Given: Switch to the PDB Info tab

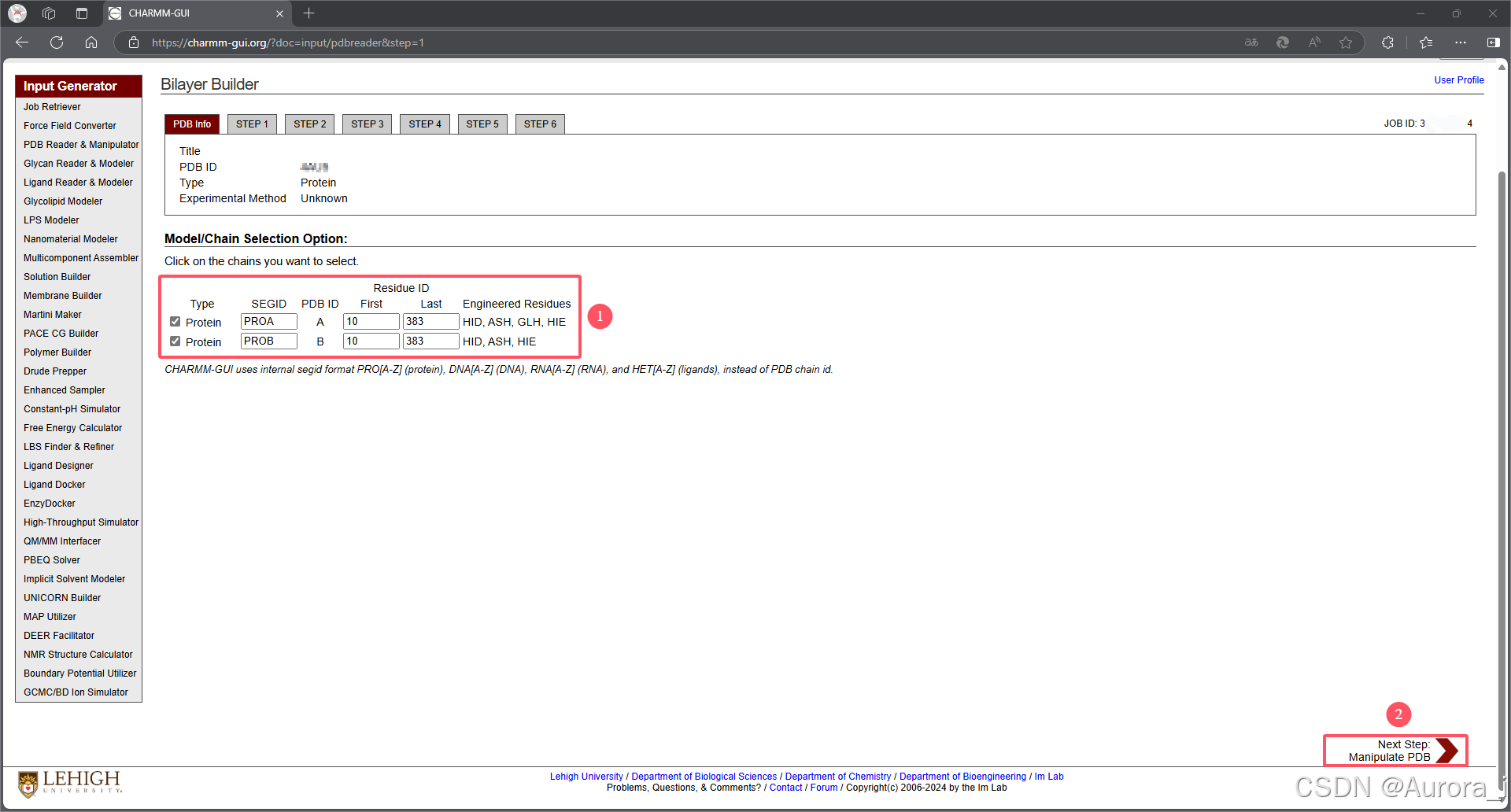Looking at the screenshot, I should [192, 124].
